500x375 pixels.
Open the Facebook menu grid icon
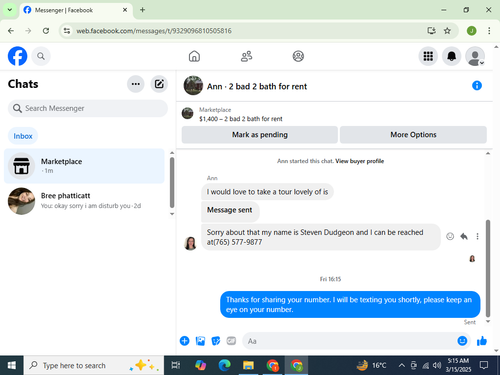[x=428, y=56]
